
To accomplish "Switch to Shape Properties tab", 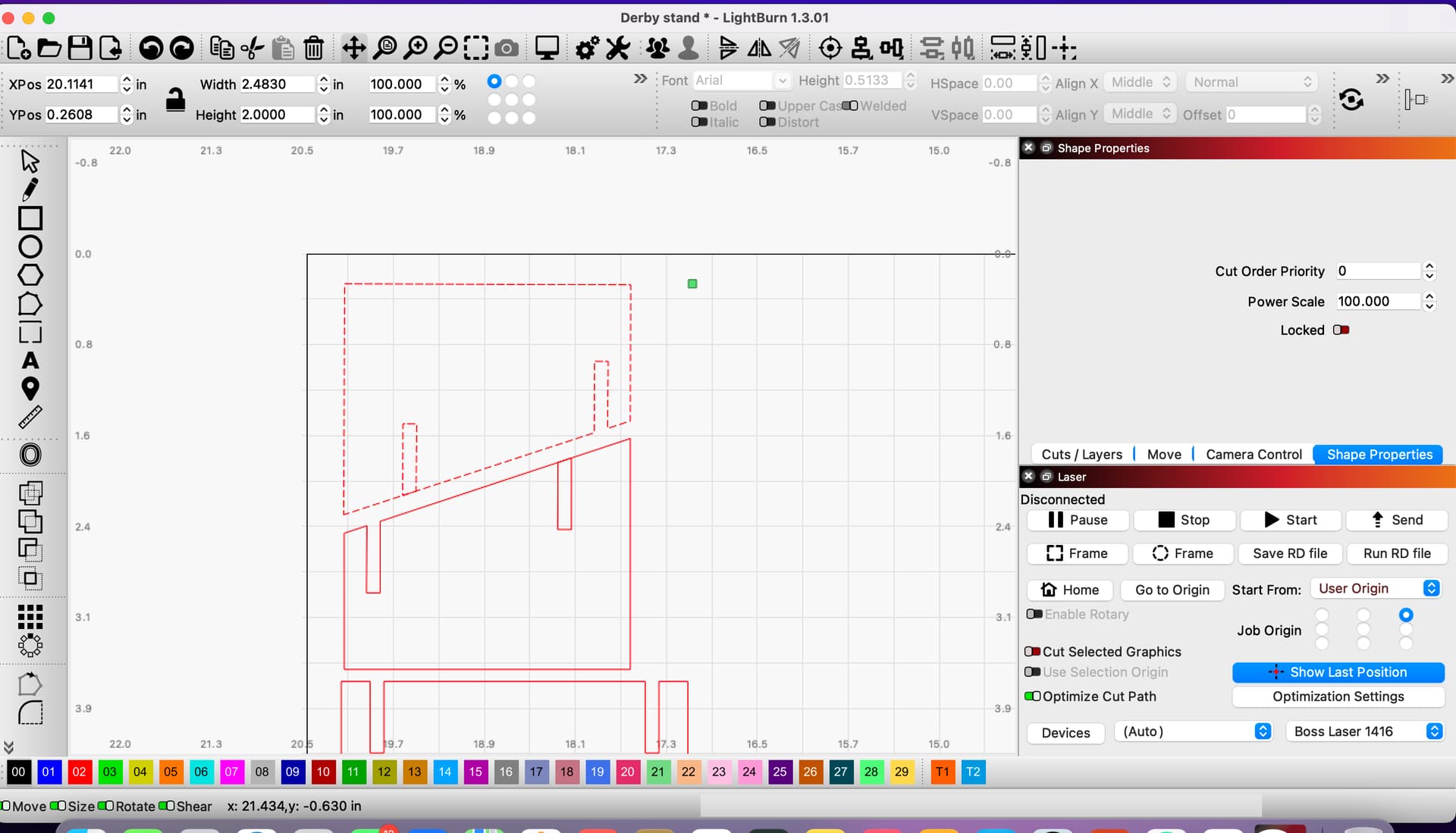I will 1379,454.
